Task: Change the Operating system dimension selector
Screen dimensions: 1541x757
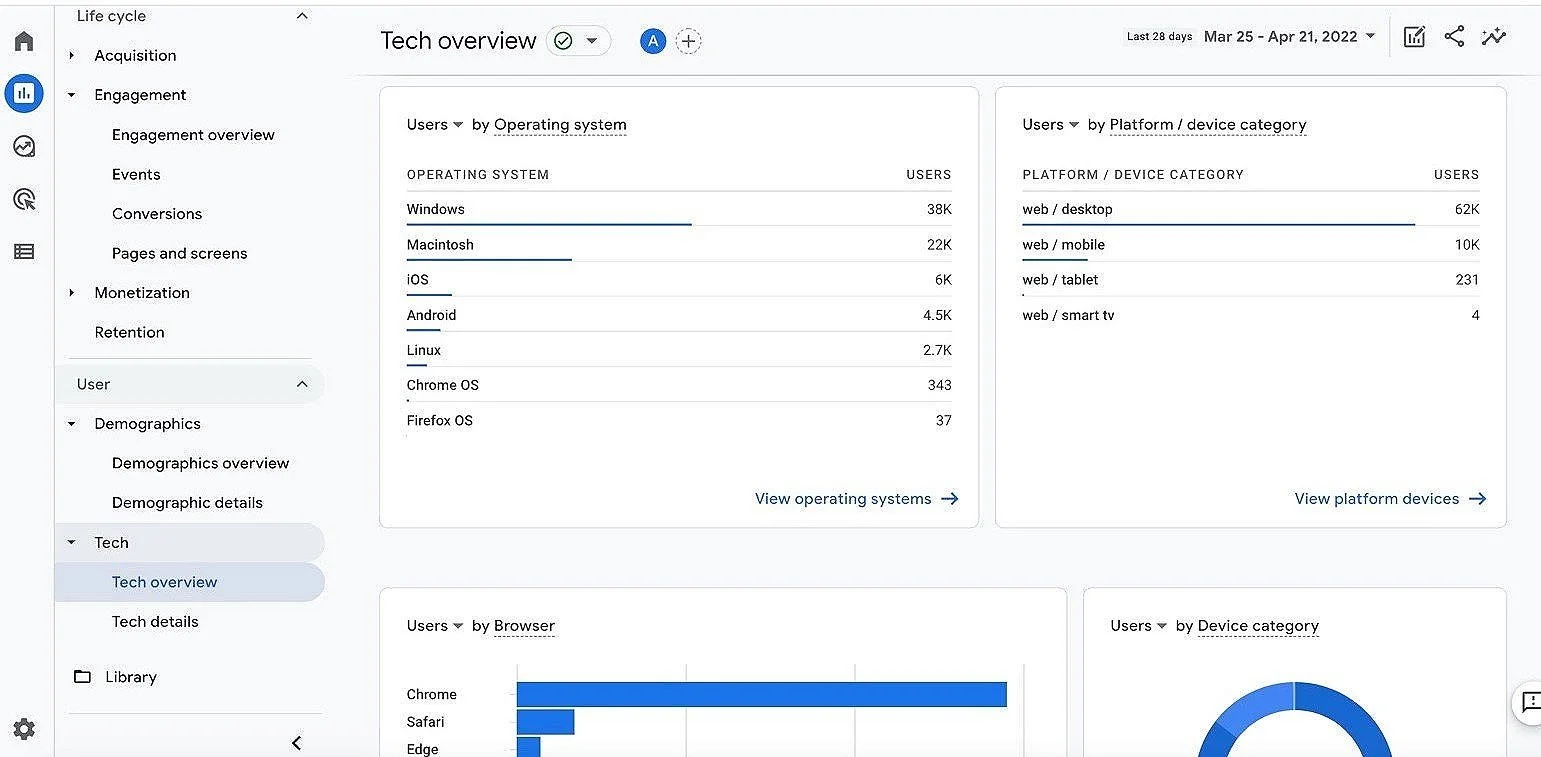Action: click(x=560, y=125)
